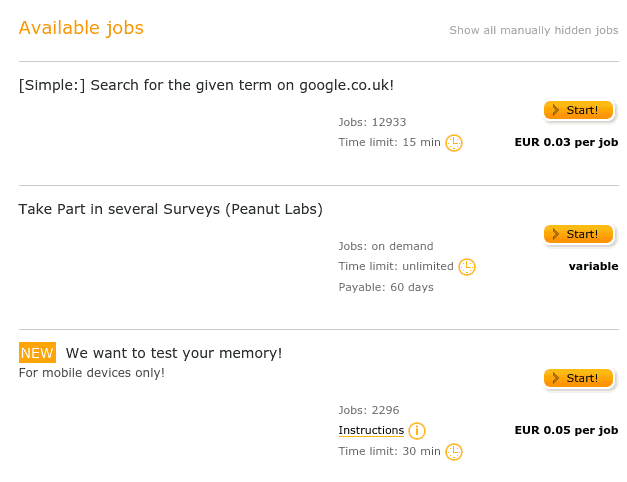The height and width of the screenshot is (482, 627).
Task: Open 'We want to test your memory!' title
Action: pyautogui.click(x=174, y=353)
